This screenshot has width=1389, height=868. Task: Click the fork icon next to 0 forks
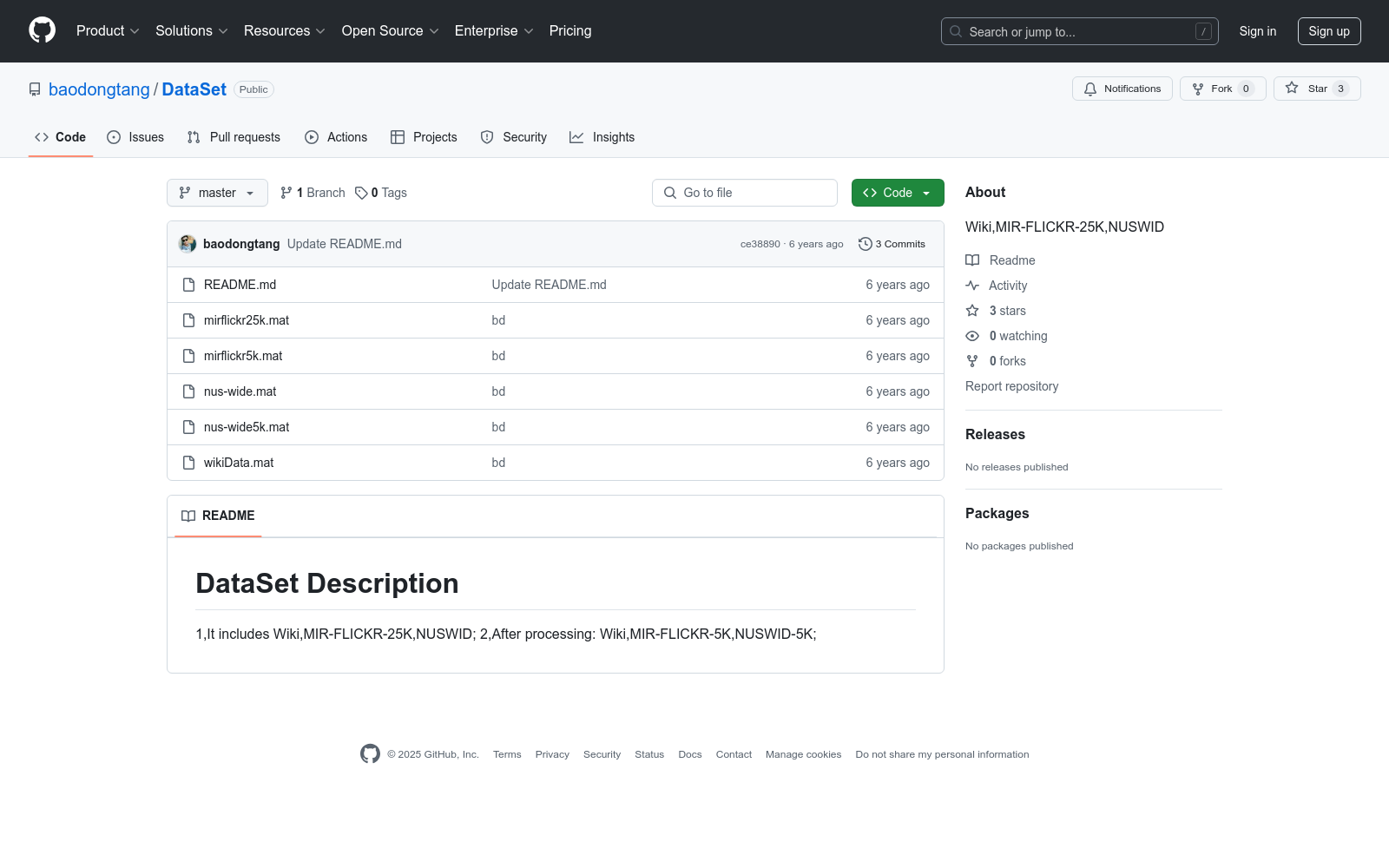972,361
